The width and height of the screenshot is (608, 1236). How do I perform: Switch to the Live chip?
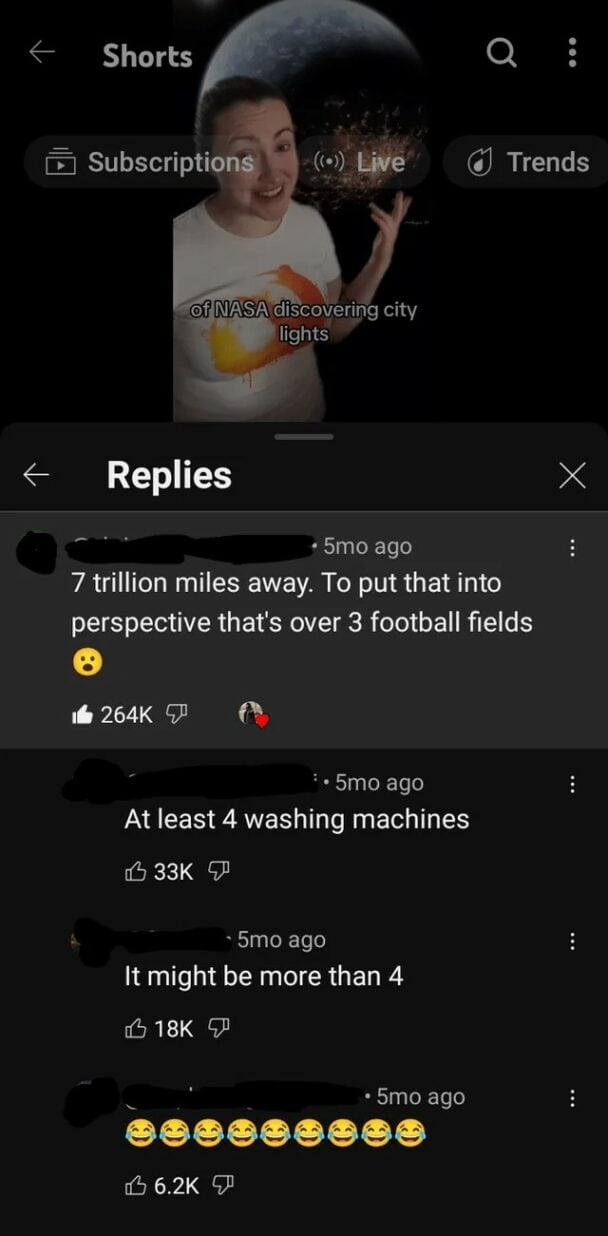click(358, 161)
